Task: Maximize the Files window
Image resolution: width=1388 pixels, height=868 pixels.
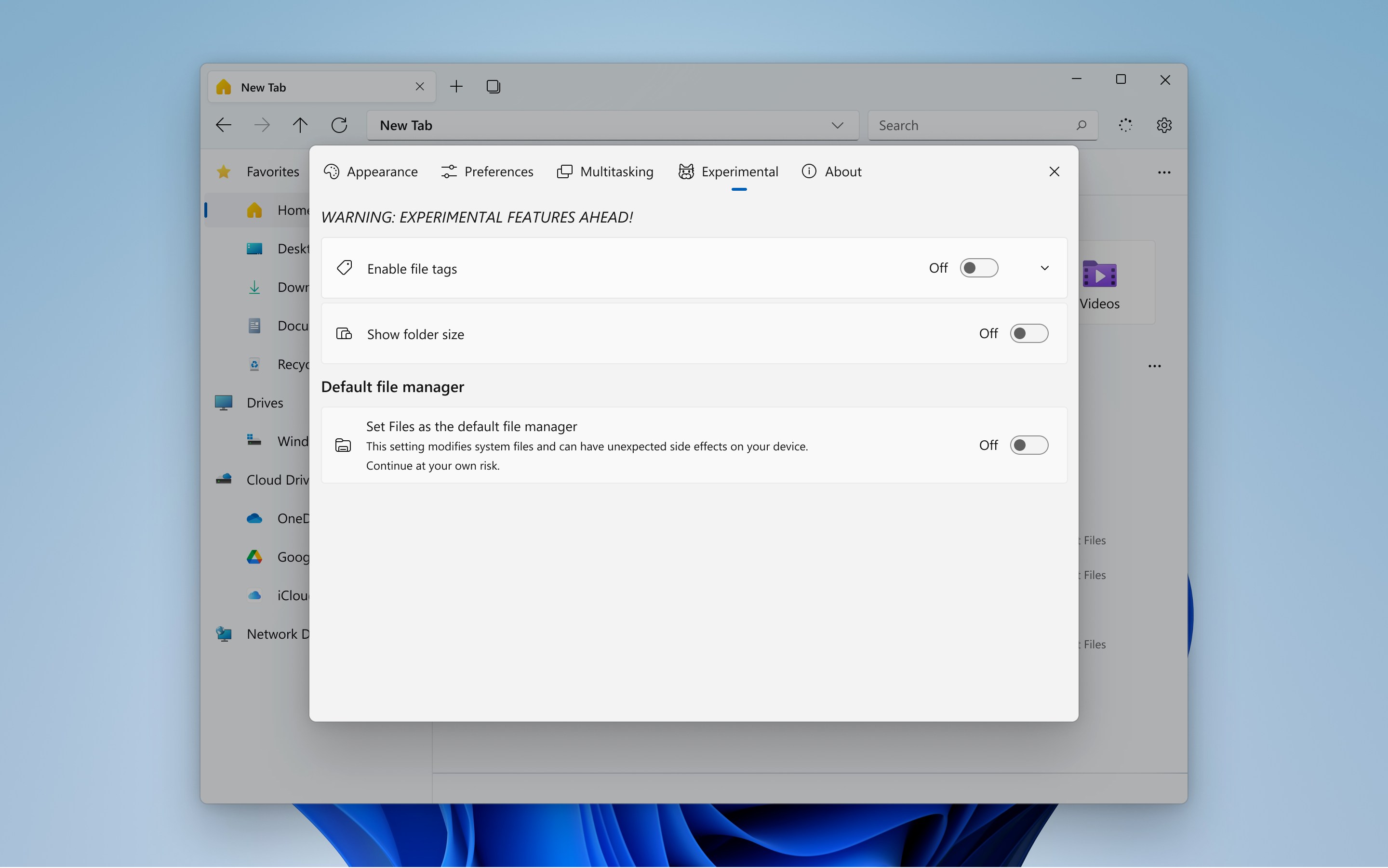Action: click(x=1121, y=79)
